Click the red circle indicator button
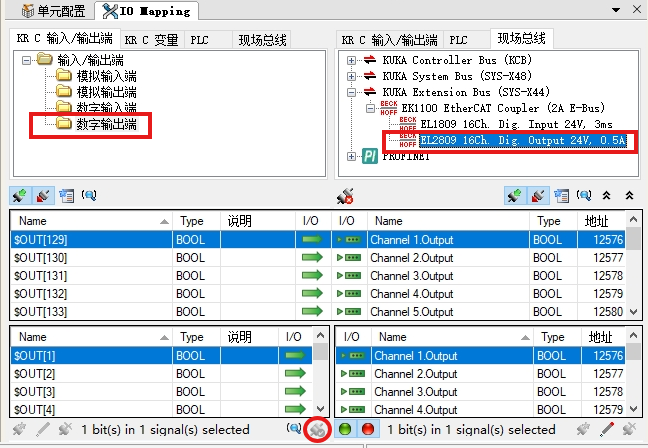Image resolution: width=648 pixels, height=448 pixels. pyautogui.click(x=367, y=429)
